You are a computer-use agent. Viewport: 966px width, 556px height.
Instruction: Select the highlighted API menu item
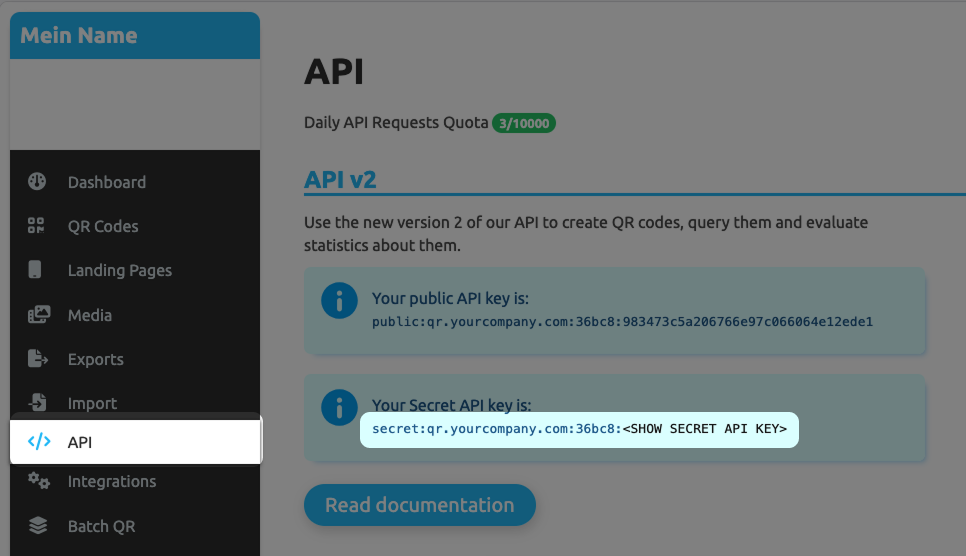tap(136, 442)
